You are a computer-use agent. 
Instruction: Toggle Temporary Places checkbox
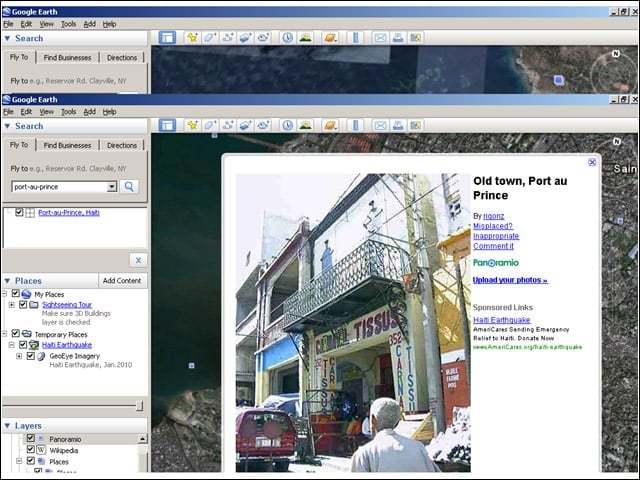point(16,333)
